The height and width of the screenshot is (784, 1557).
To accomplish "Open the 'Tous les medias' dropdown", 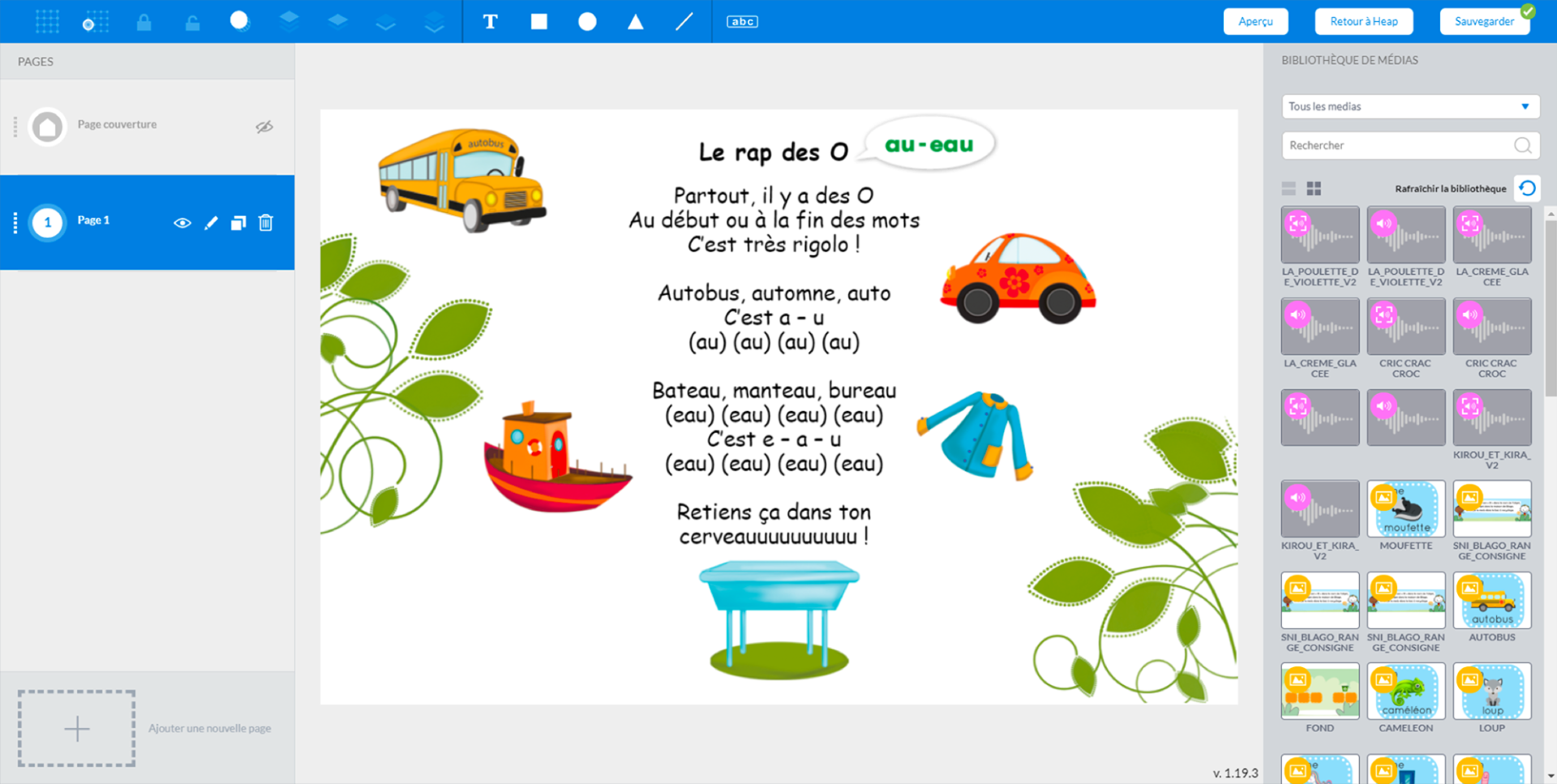I will click(x=1409, y=106).
